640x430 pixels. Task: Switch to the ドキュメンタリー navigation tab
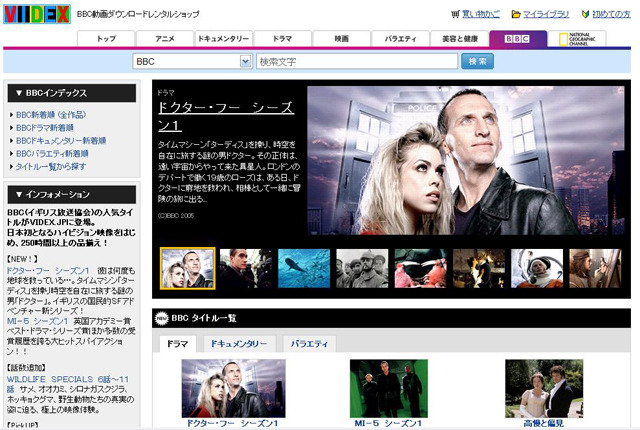click(x=224, y=39)
